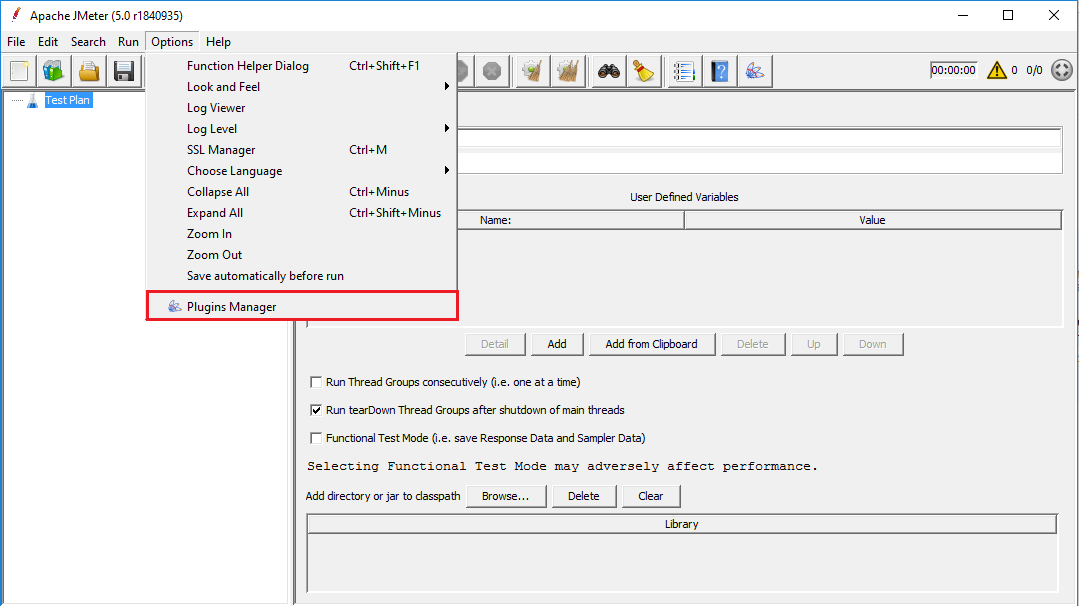Image resolution: width=1079 pixels, height=606 pixels.
Task: Click the 00:00:00 elapsed time field
Action: pos(954,70)
